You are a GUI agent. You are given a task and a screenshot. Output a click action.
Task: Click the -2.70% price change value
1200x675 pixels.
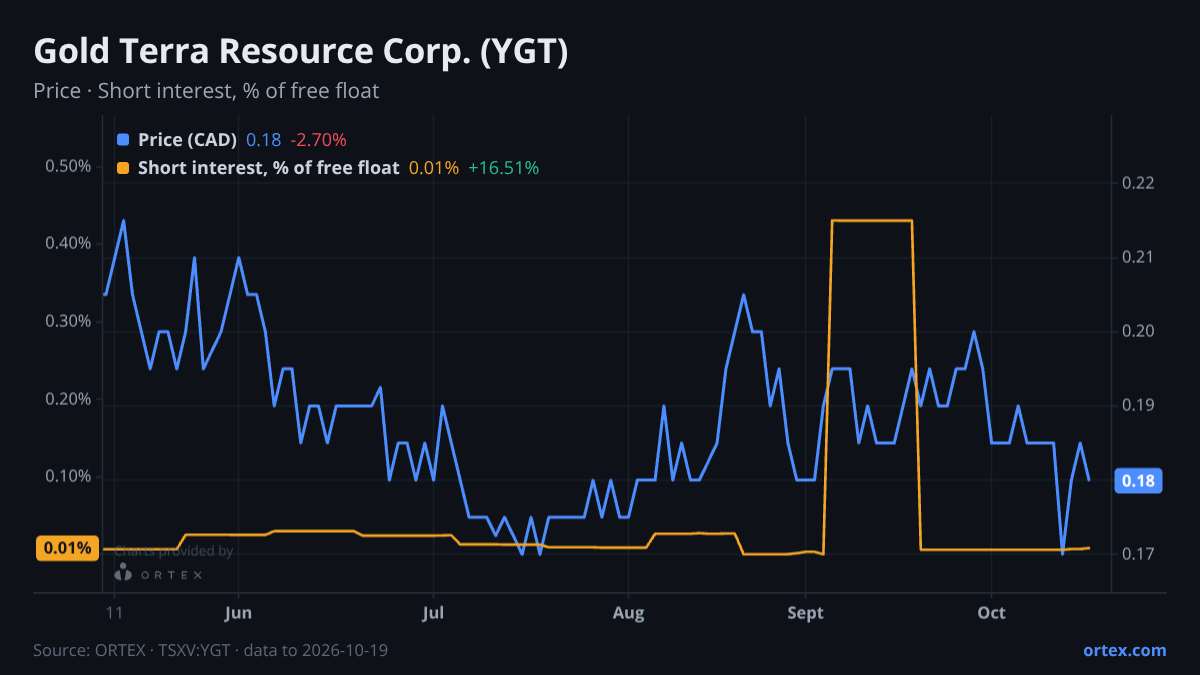319,140
